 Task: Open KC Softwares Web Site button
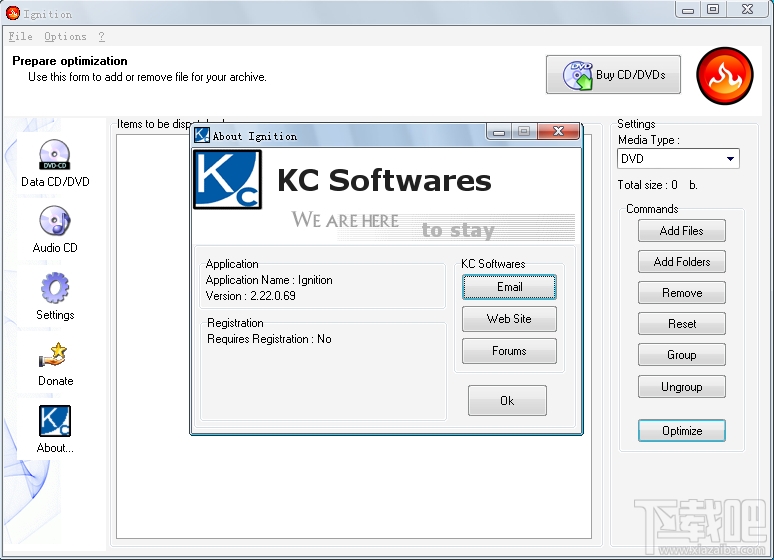click(x=509, y=319)
